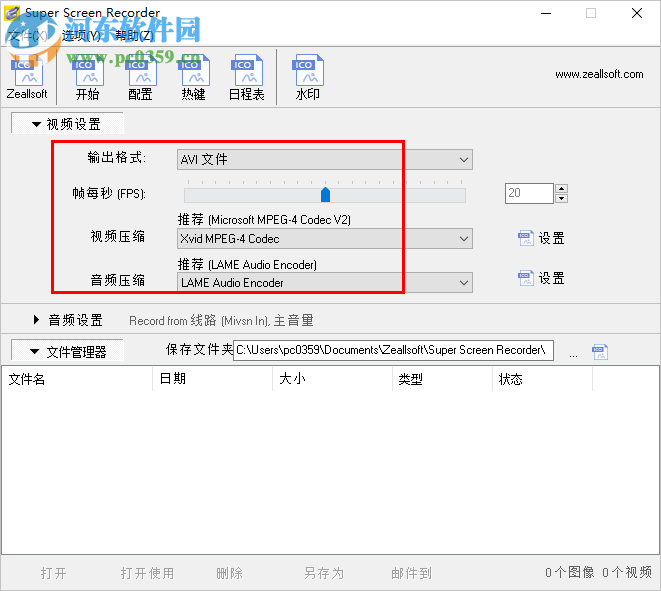Image resolution: width=661 pixels, height=591 pixels.
Task: Click the 邮件到 button
Action: pos(411,573)
